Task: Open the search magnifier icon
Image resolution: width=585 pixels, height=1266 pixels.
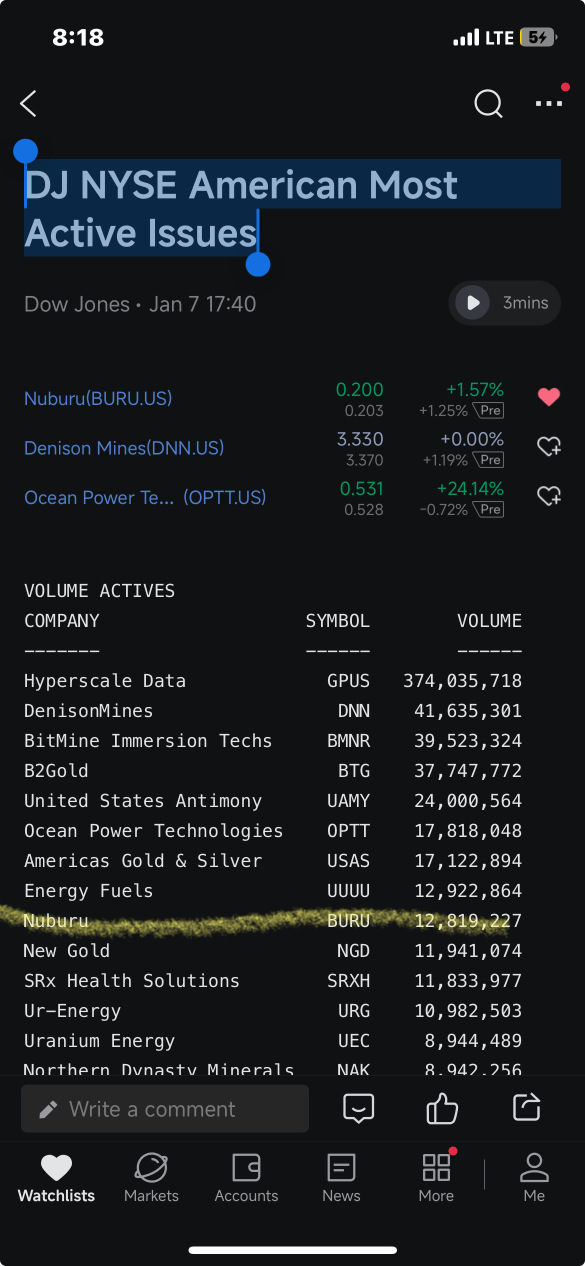Action: pos(488,103)
